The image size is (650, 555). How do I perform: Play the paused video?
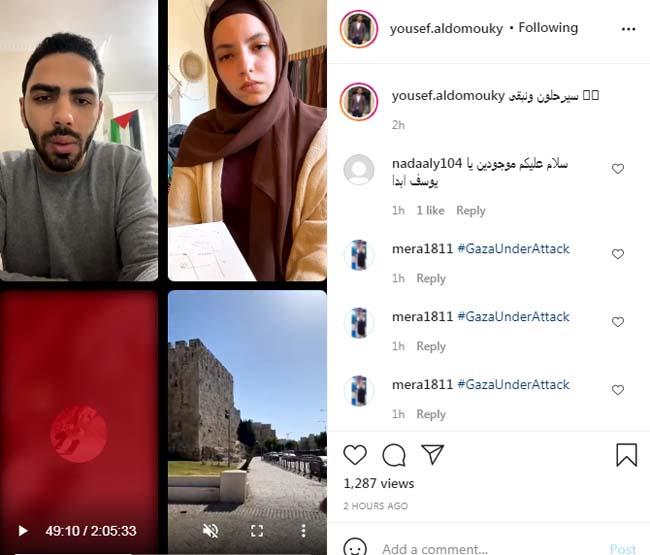click(x=23, y=531)
